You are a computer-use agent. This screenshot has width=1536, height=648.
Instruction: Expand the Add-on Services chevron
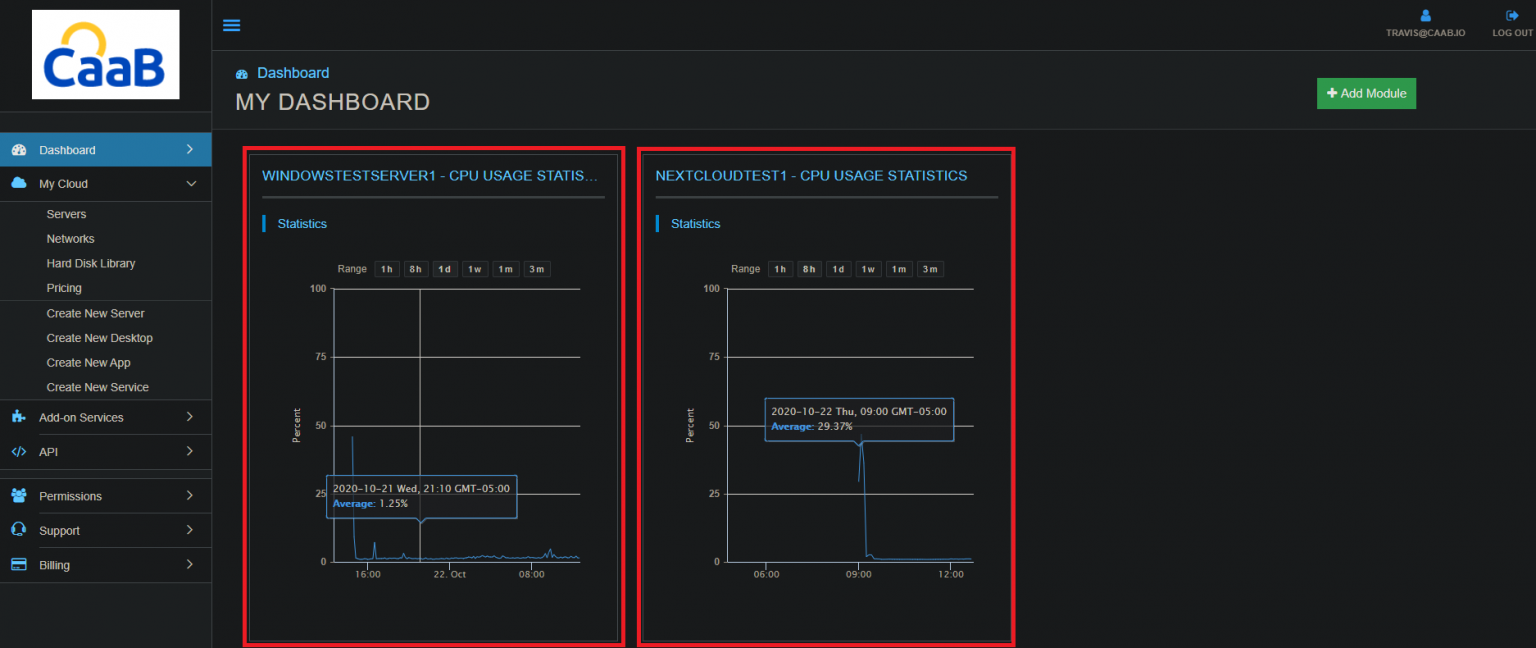pos(190,417)
